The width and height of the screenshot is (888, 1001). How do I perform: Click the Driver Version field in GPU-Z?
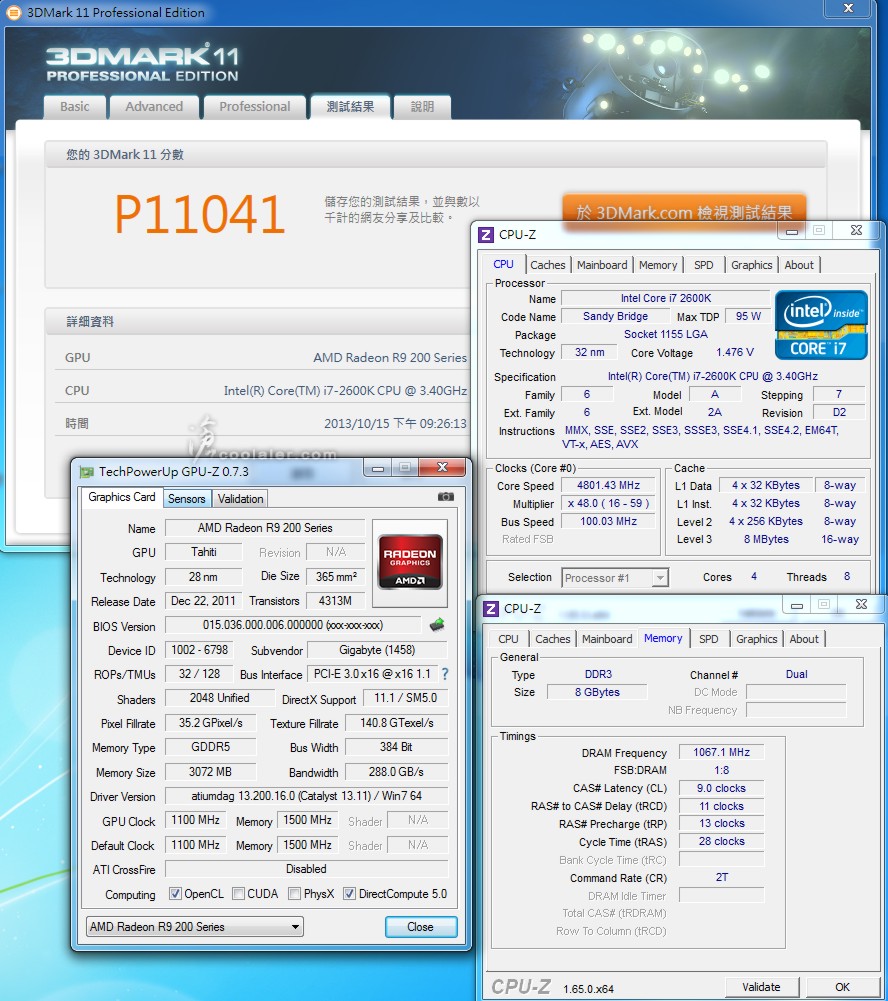(x=306, y=796)
